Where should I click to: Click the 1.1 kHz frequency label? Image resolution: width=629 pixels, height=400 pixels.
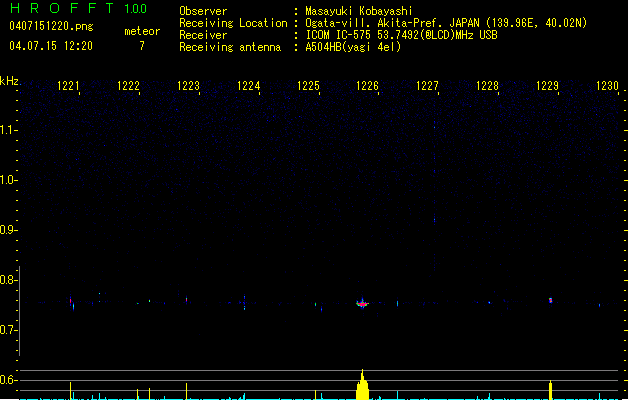[x=8, y=130]
